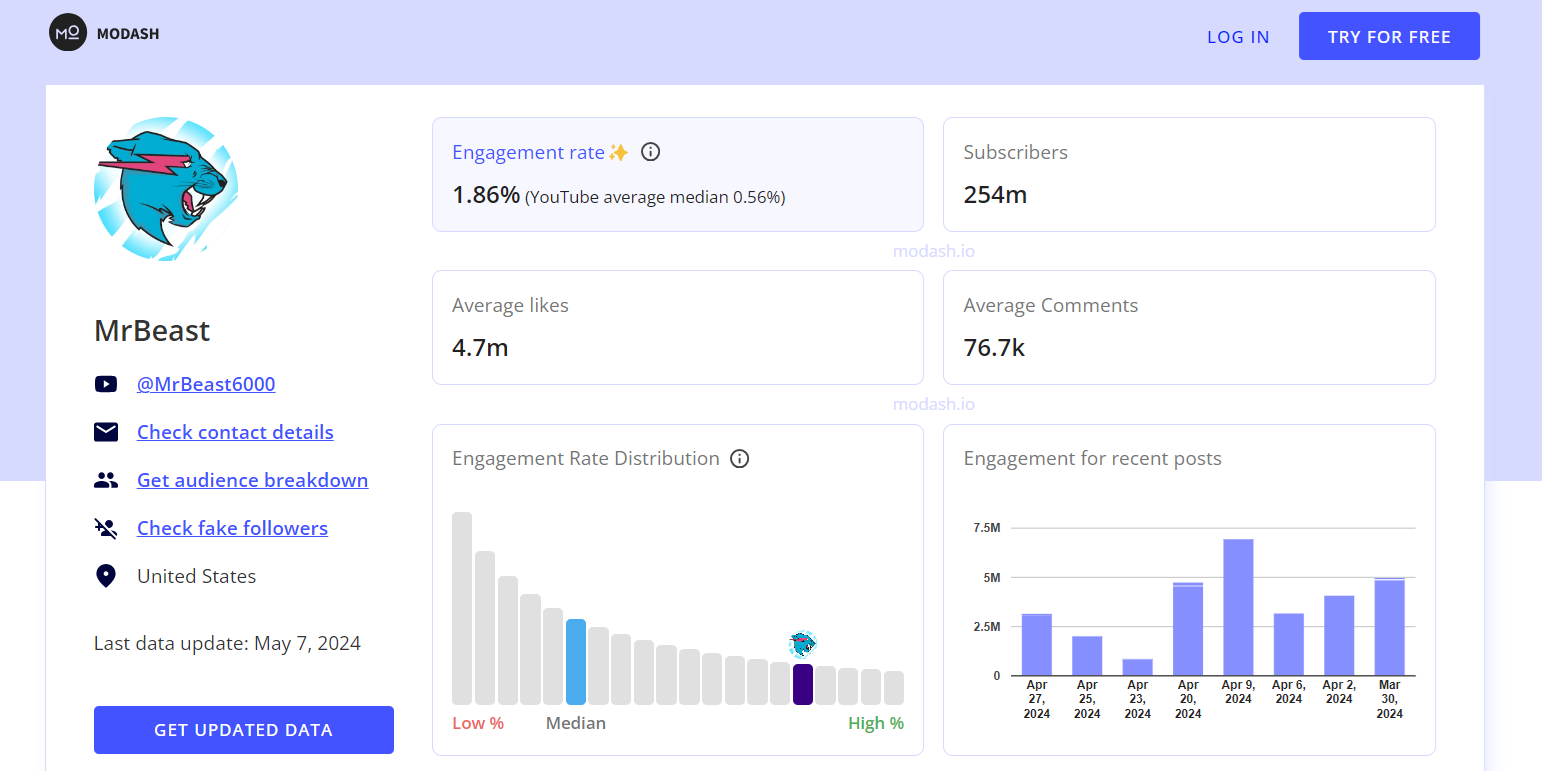Click the location pin beside United States
This screenshot has width=1542, height=771.
point(106,575)
